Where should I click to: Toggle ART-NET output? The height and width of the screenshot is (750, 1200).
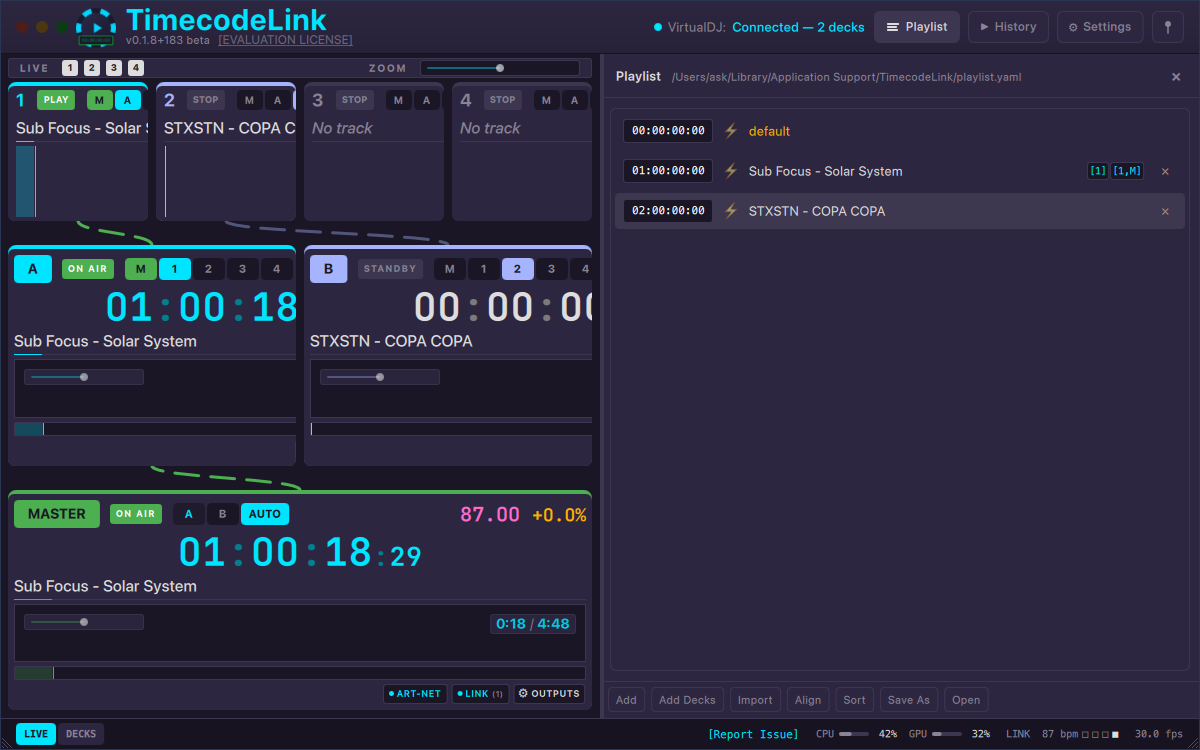(415, 693)
